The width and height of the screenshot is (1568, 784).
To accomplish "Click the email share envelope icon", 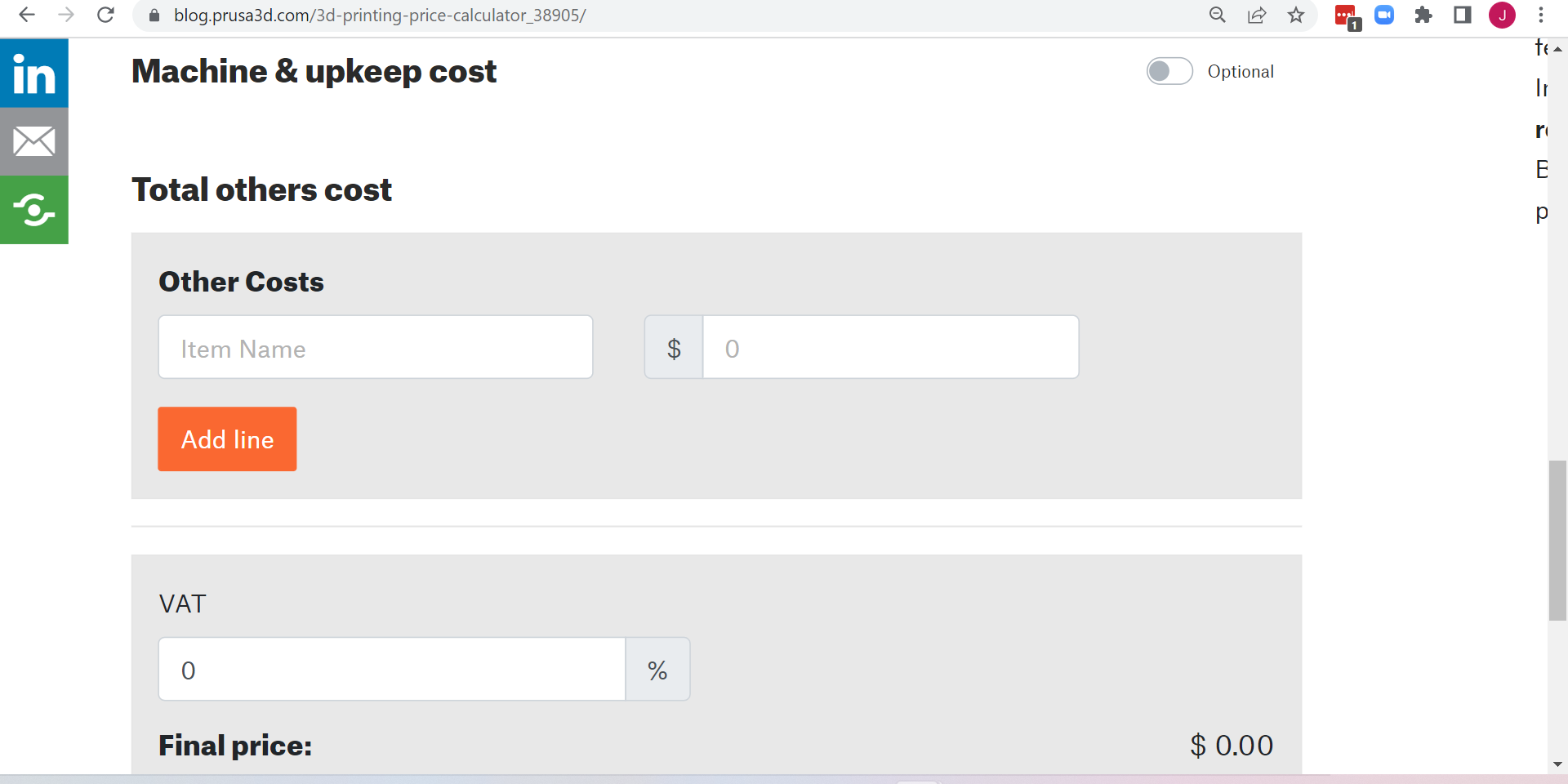I will tap(33, 142).
